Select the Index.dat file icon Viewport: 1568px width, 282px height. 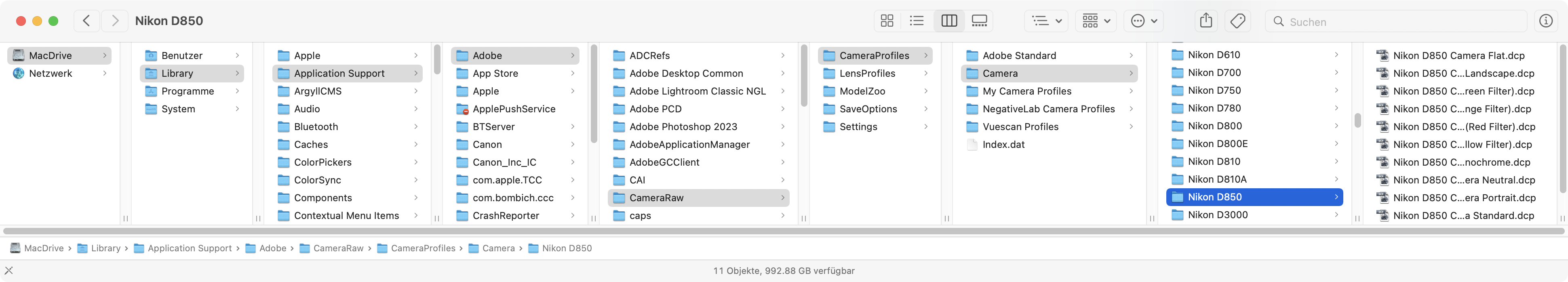coord(972,144)
